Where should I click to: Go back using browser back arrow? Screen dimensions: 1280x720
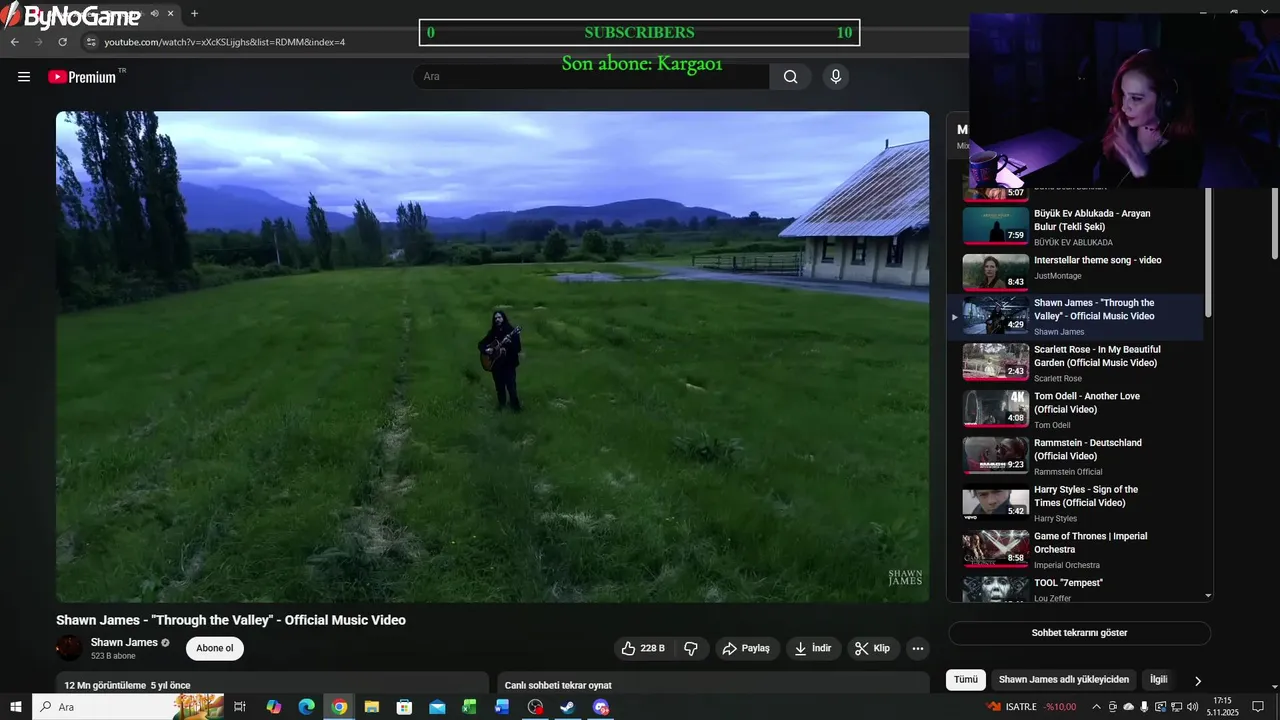pyautogui.click(x=14, y=42)
